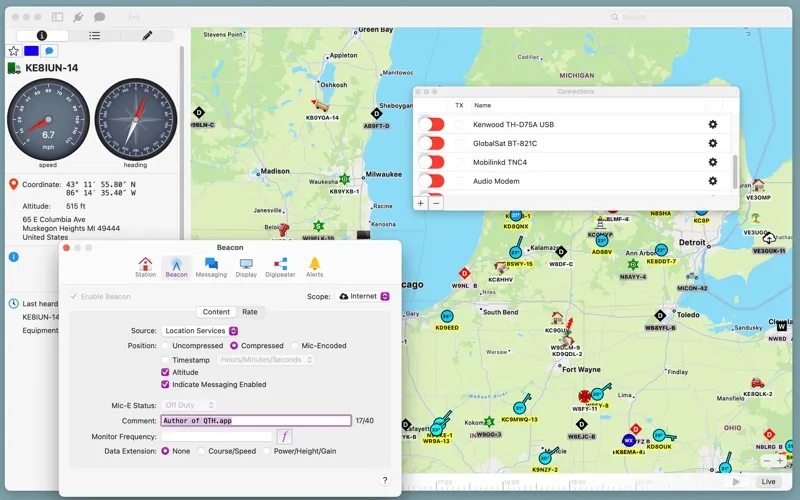
Task: Click the N8AYY-4 green star icon
Action: coord(633,264)
